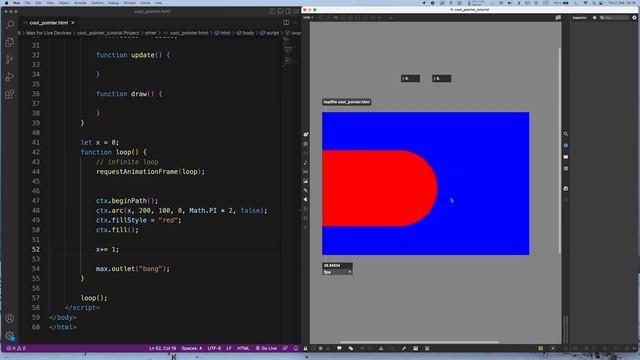Close the cool_pointer.html tab

coord(73,23)
